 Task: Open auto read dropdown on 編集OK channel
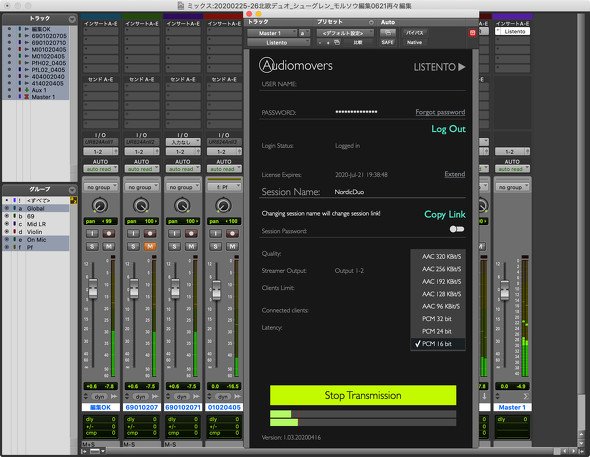point(100,169)
